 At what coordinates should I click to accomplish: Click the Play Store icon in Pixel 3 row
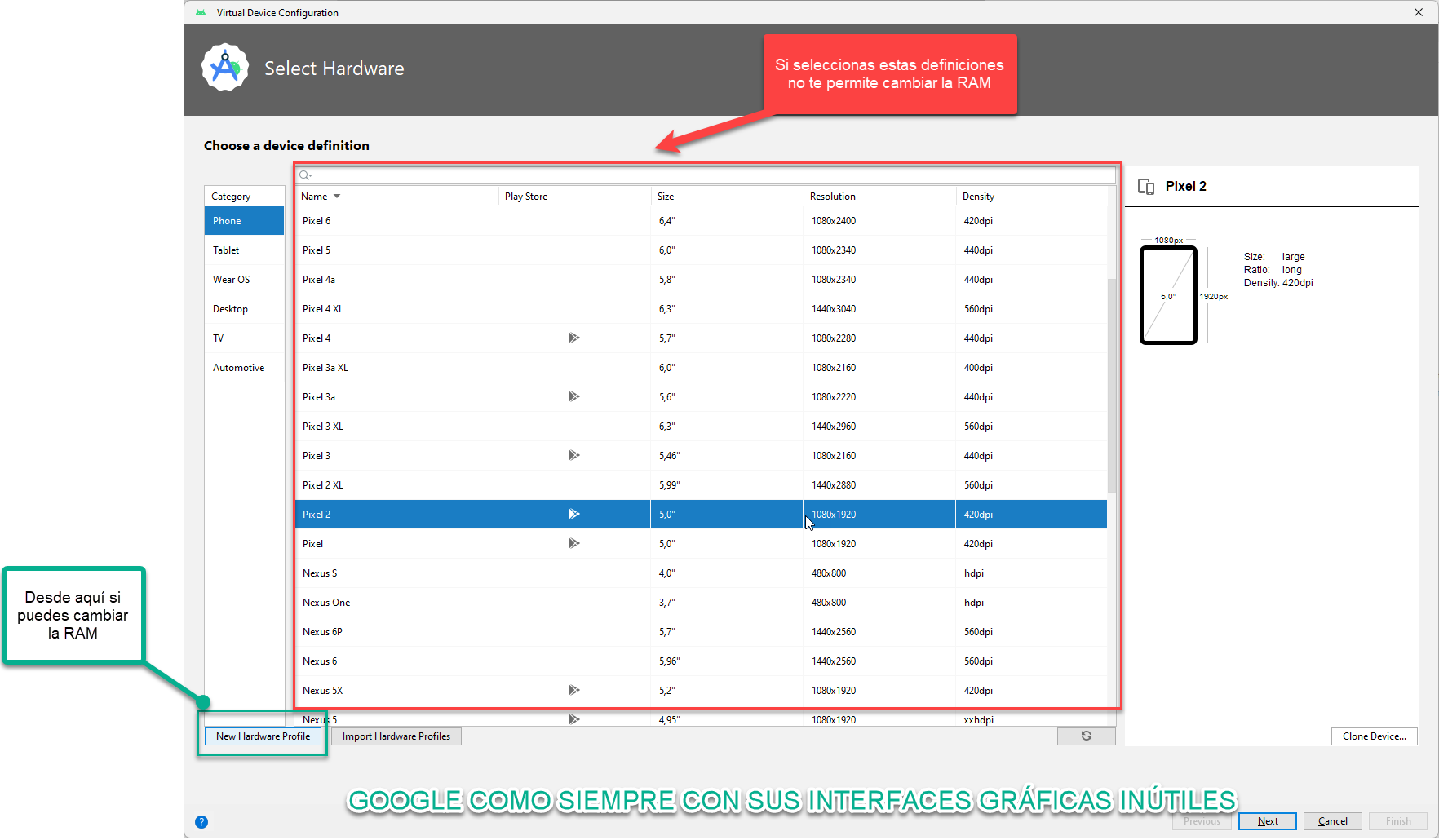tap(574, 455)
